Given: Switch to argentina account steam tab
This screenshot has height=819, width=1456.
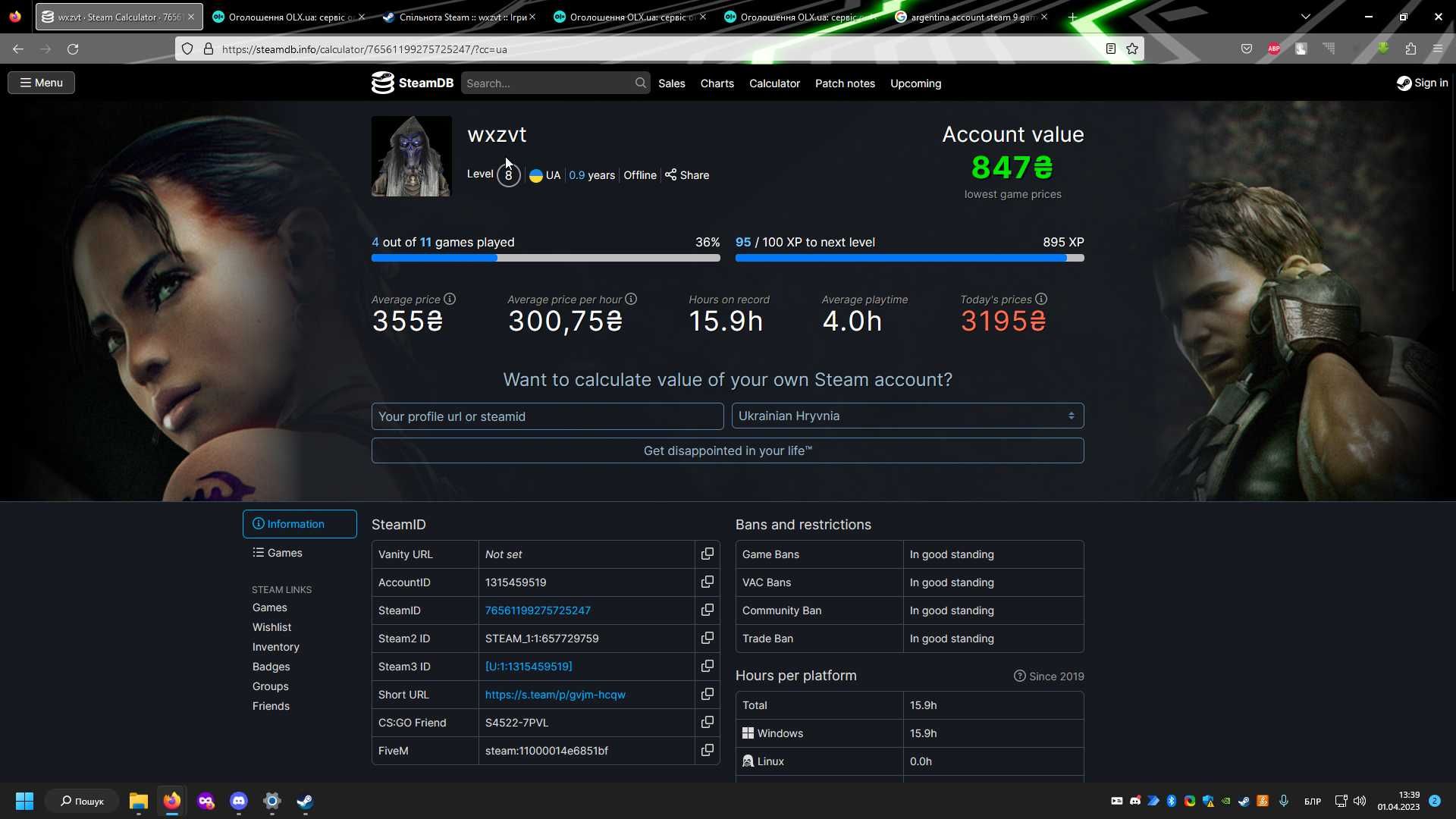Looking at the screenshot, I should click(x=971, y=17).
